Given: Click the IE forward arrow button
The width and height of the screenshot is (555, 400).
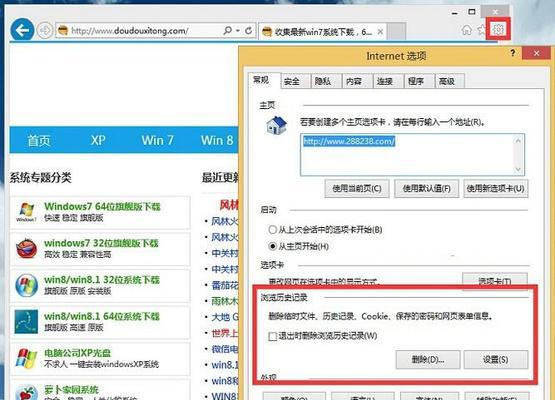Looking at the screenshot, I should (45, 31).
